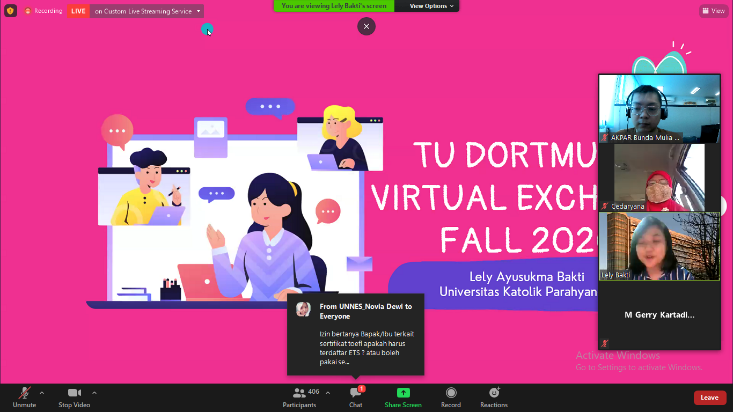Viewport: 733px width, 412px height.
Task: Open the Custom Live Streaming Service dropdown
Action: [147, 11]
